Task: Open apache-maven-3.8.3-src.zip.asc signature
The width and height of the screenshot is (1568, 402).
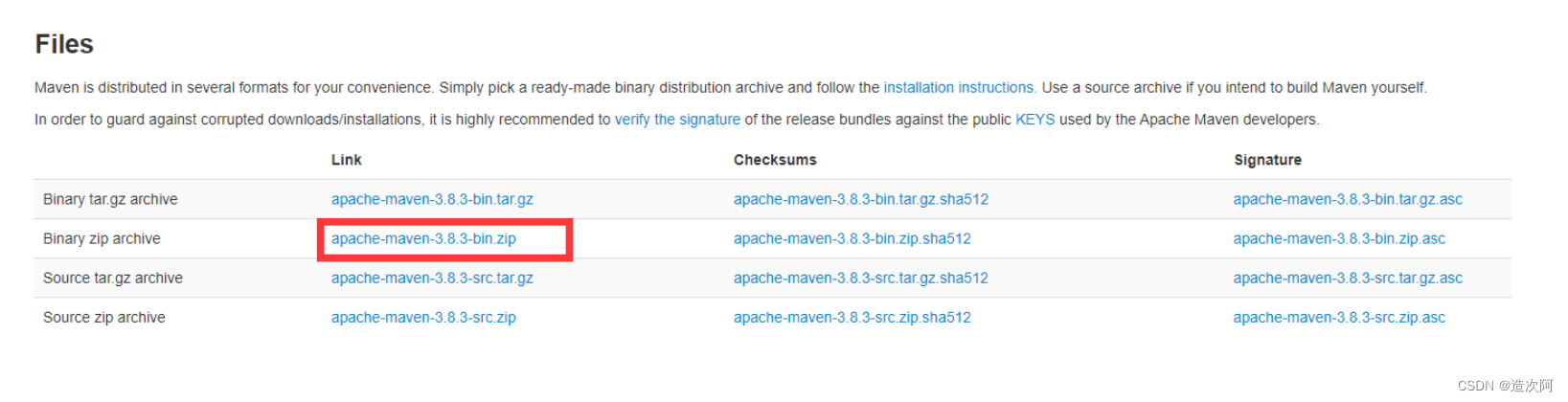Action: click(1339, 317)
